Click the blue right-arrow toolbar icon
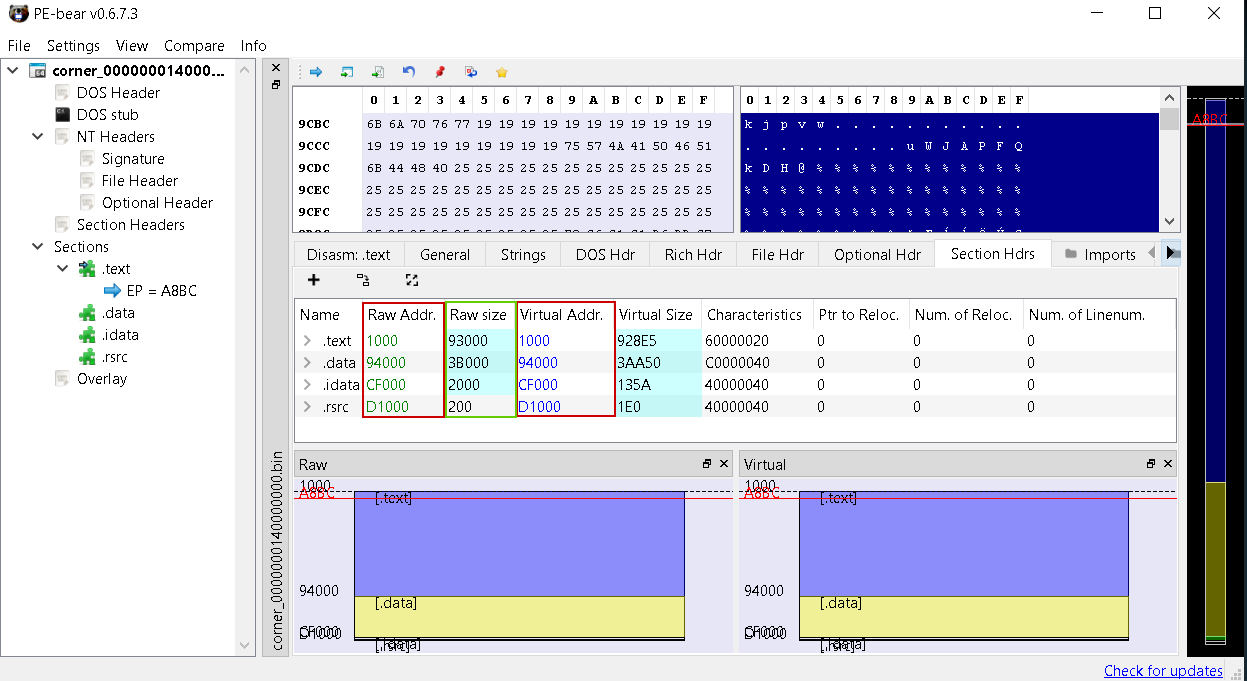The width and height of the screenshot is (1247, 681). click(x=315, y=72)
